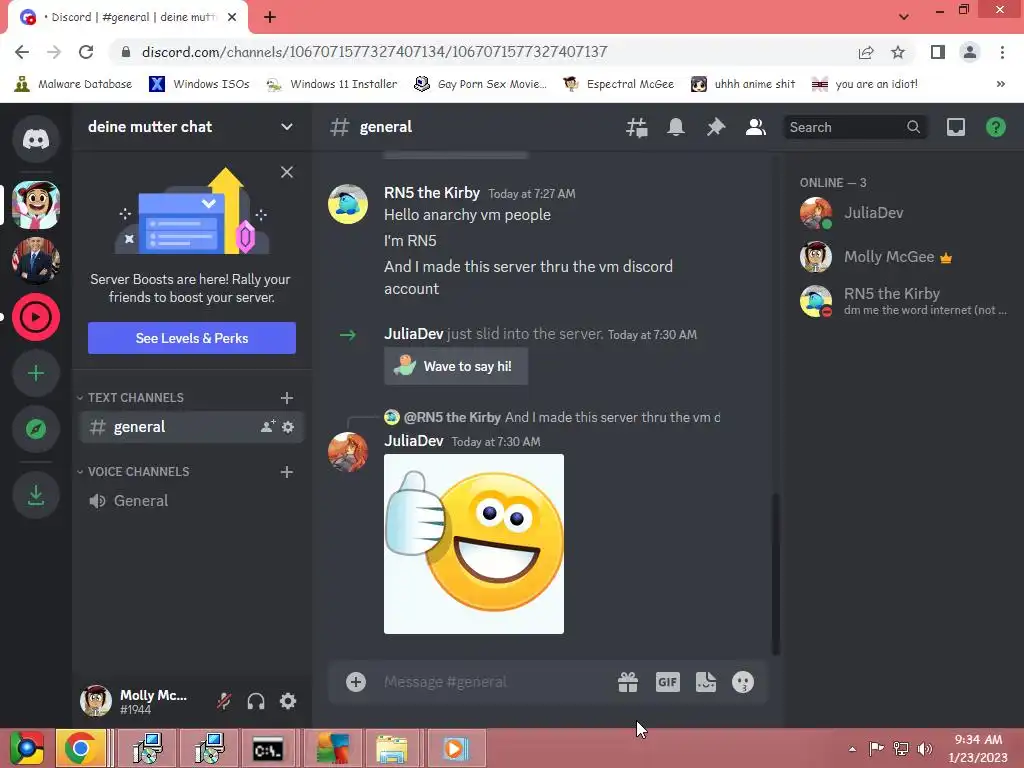The image size is (1024, 768).
Task: Add a server with the plus icon
Action: coord(36,373)
